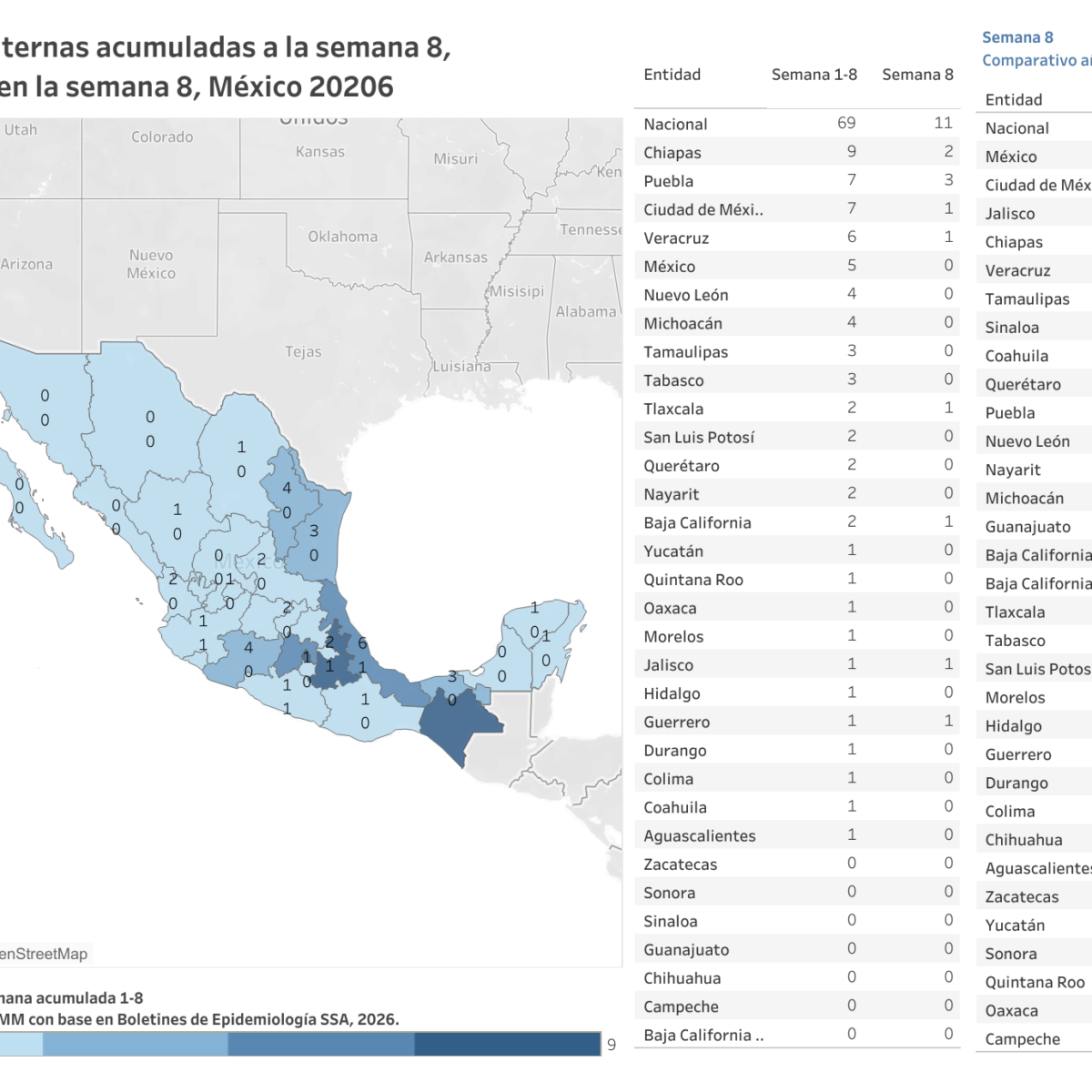1092x1092 pixels.
Task: Select Puebla's Semana 8 value of 3
Action: click(947, 180)
